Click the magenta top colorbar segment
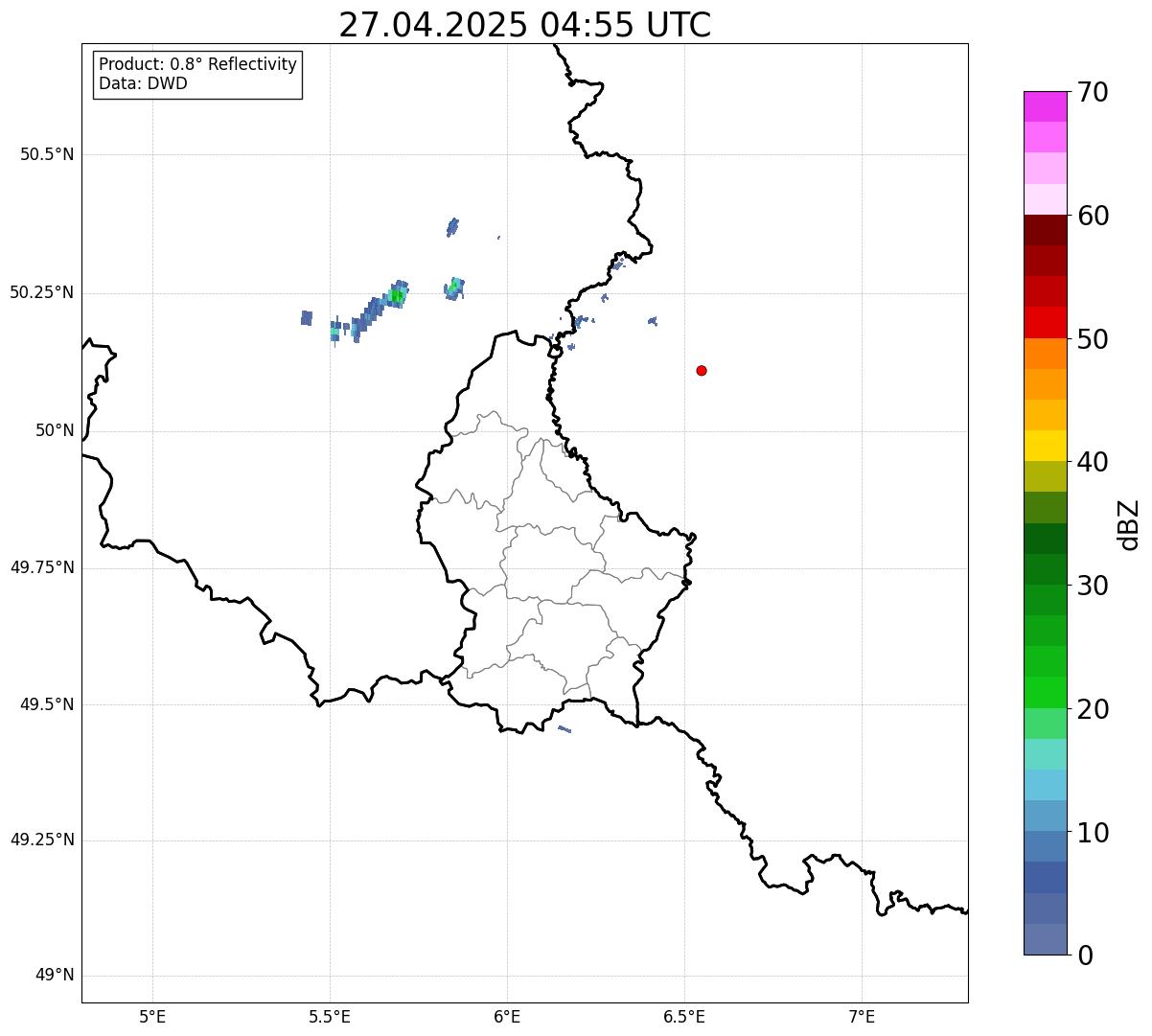The image size is (1152, 1036). click(1045, 106)
